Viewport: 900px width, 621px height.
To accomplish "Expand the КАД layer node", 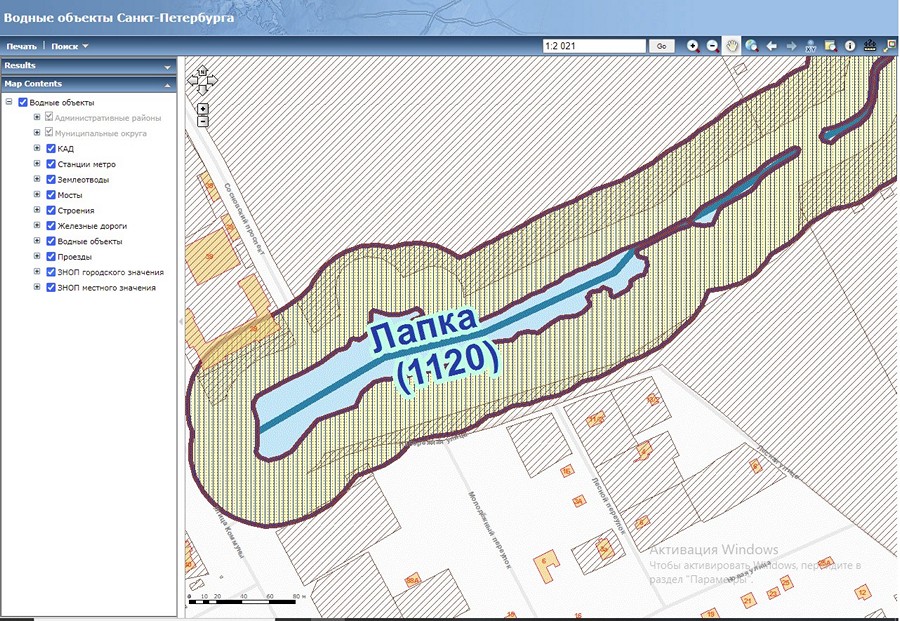I will (37, 148).
